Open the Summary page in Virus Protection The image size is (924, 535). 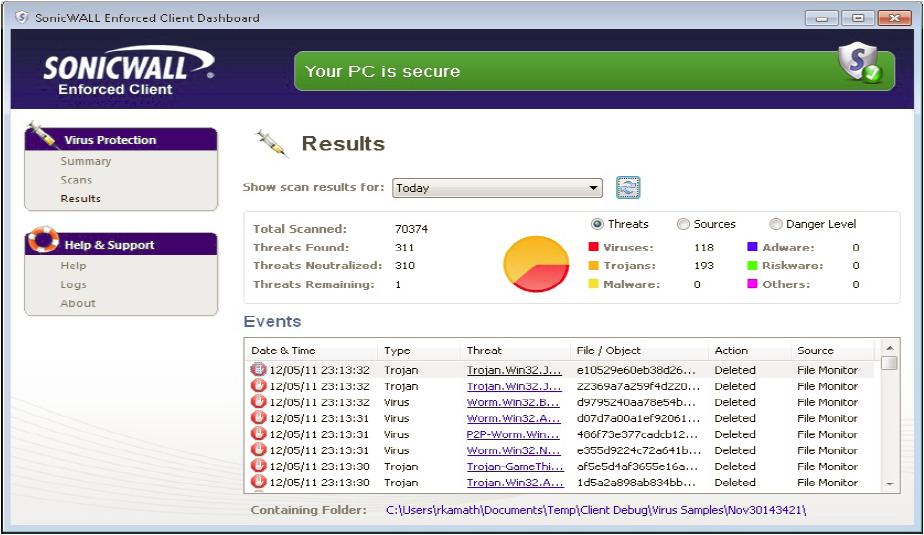click(86, 161)
